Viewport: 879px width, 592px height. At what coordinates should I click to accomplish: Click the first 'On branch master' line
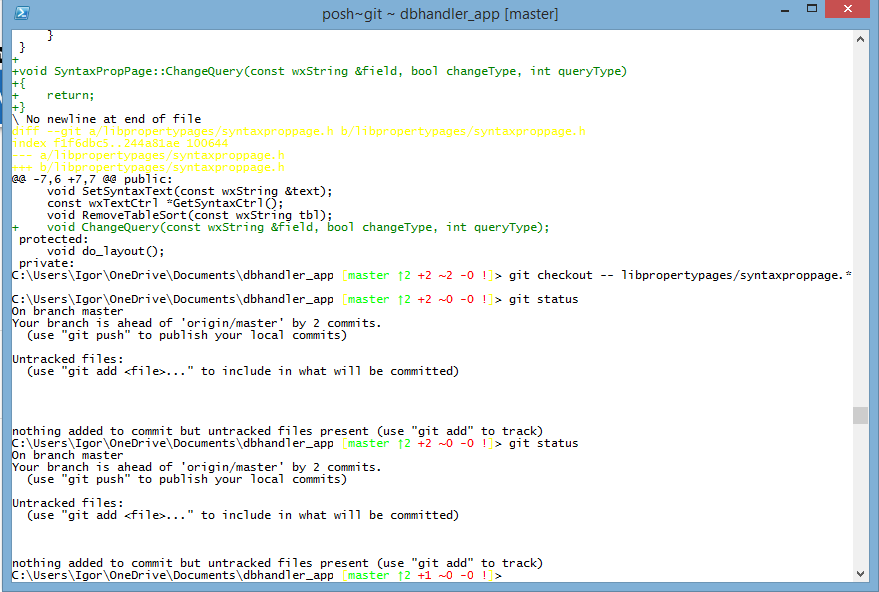67,311
